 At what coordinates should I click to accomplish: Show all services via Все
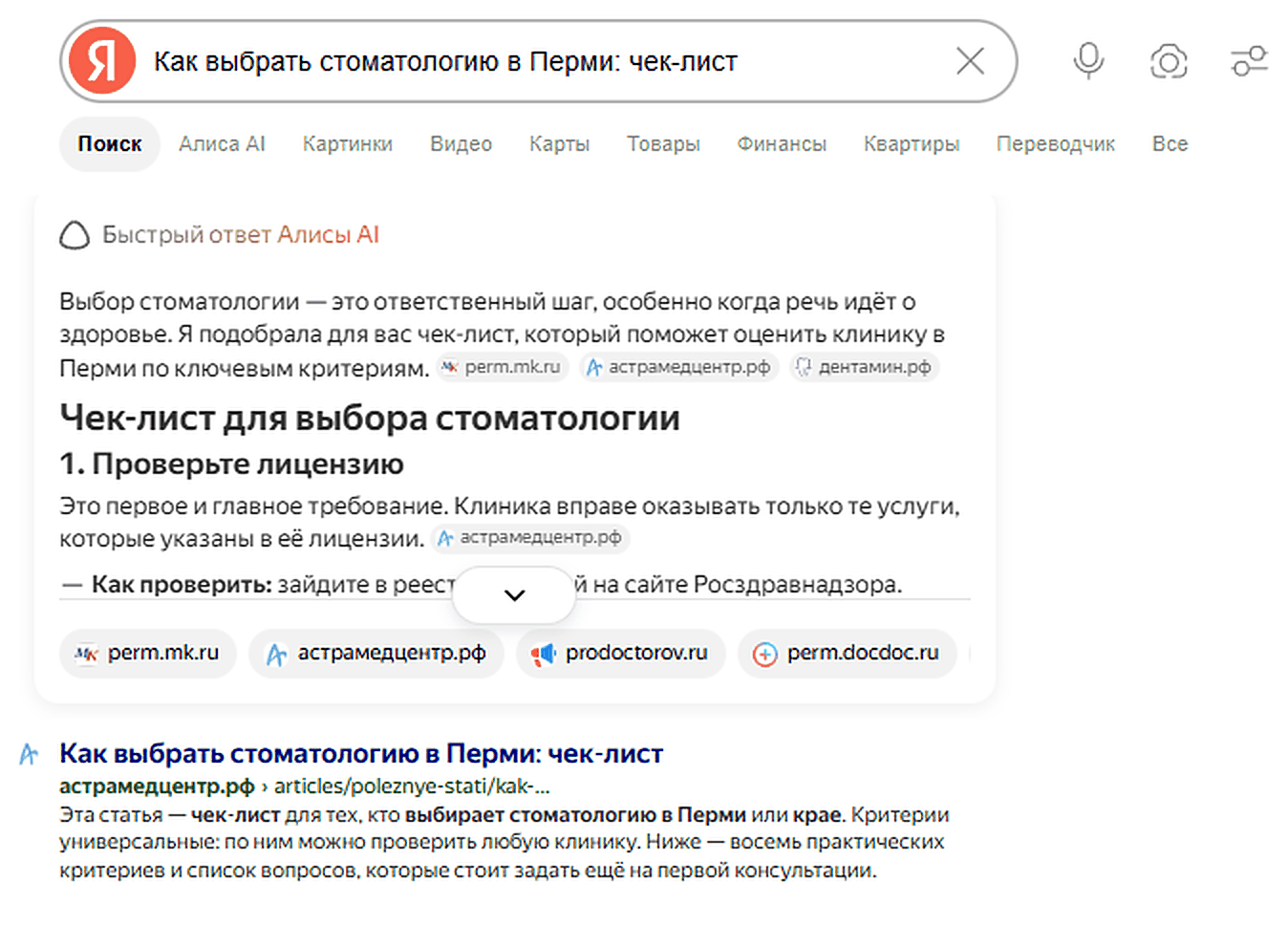tap(1170, 144)
